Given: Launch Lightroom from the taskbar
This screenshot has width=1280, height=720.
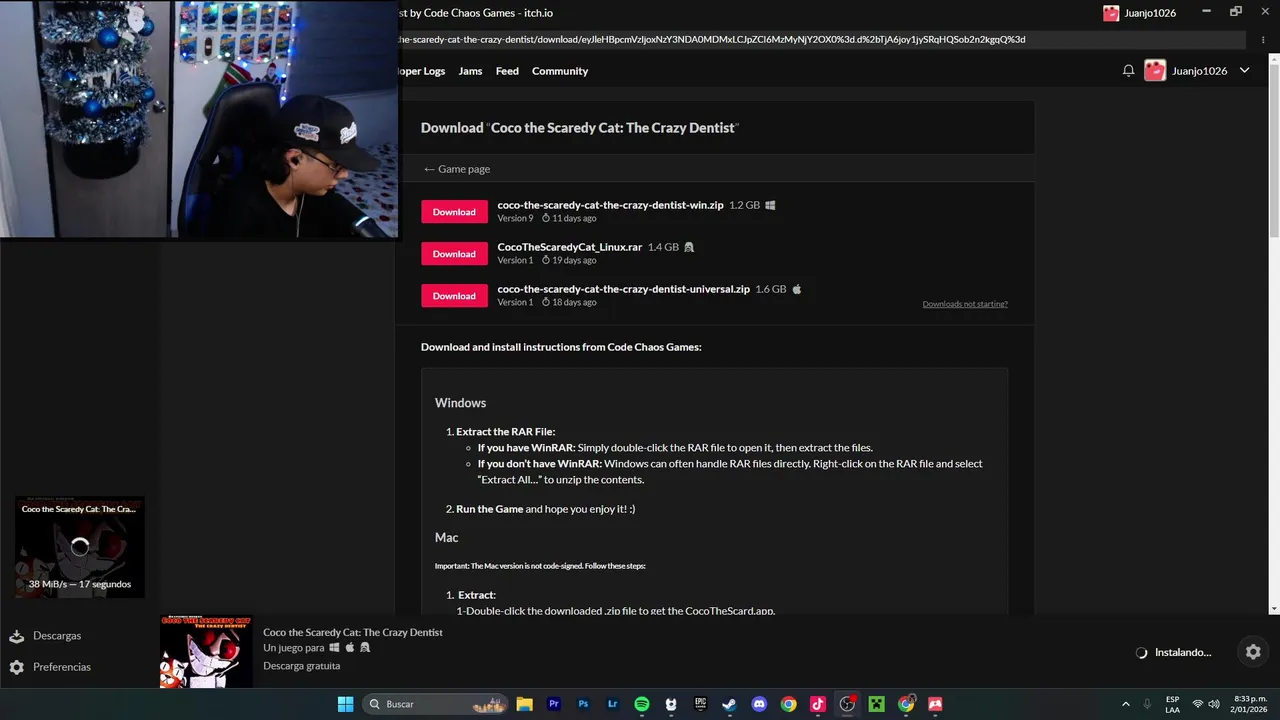Looking at the screenshot, I should point(612,704).
